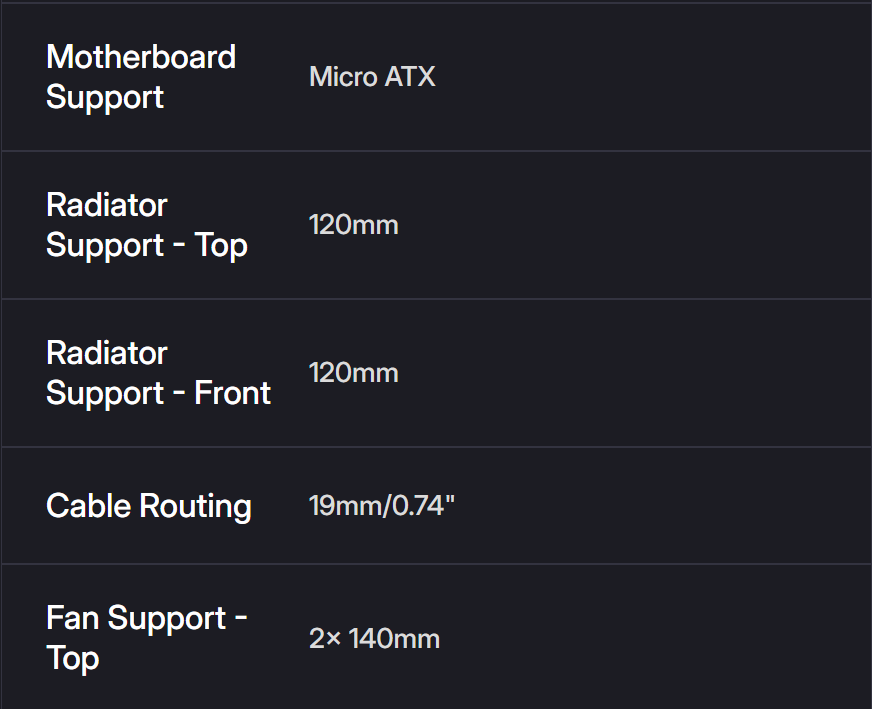The image size is (872, 709).
Task: Click the Cable Routing label
Action: [x=148, y=506]
